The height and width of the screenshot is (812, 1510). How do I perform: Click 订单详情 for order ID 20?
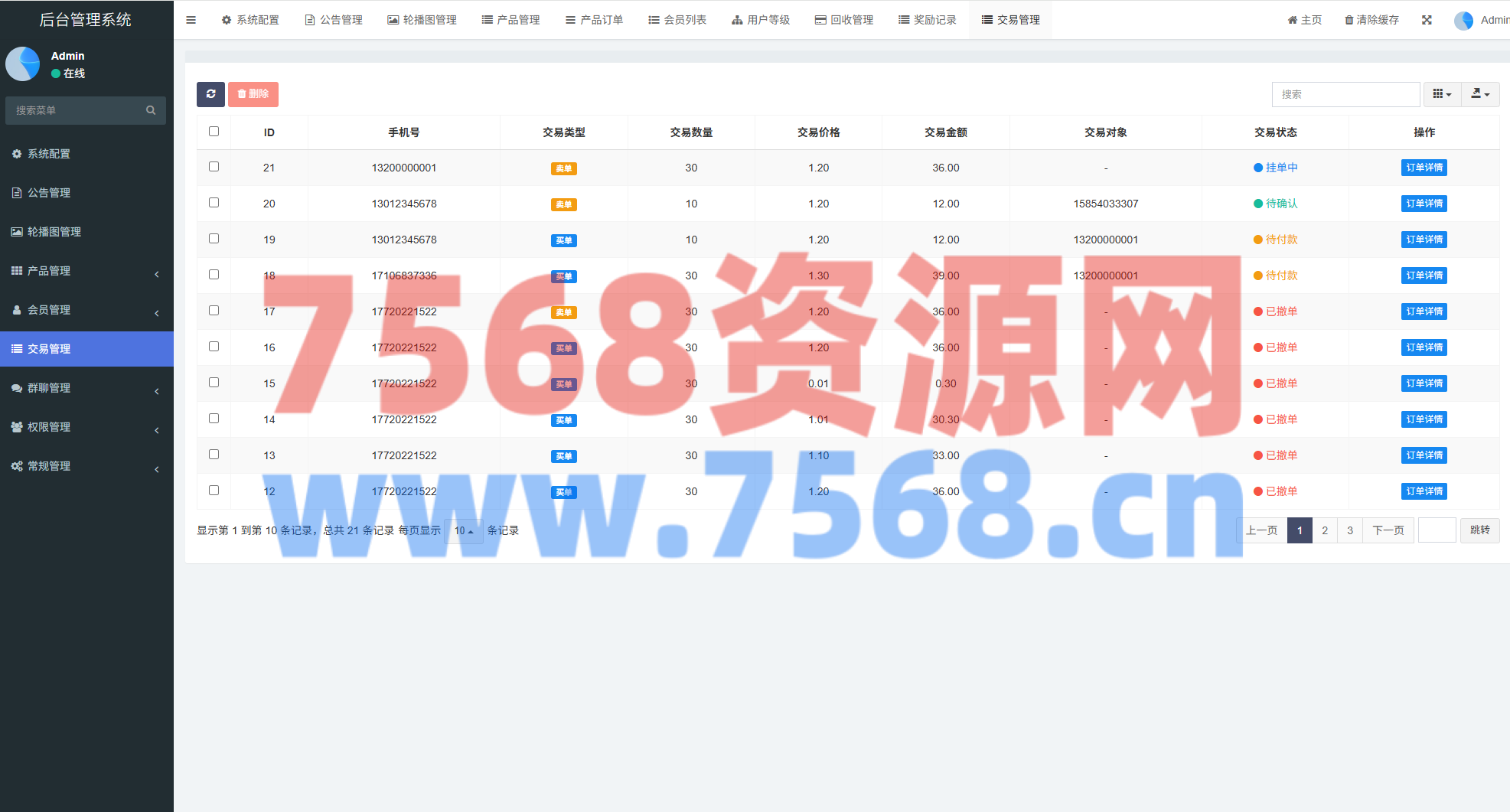[1424, 204]
